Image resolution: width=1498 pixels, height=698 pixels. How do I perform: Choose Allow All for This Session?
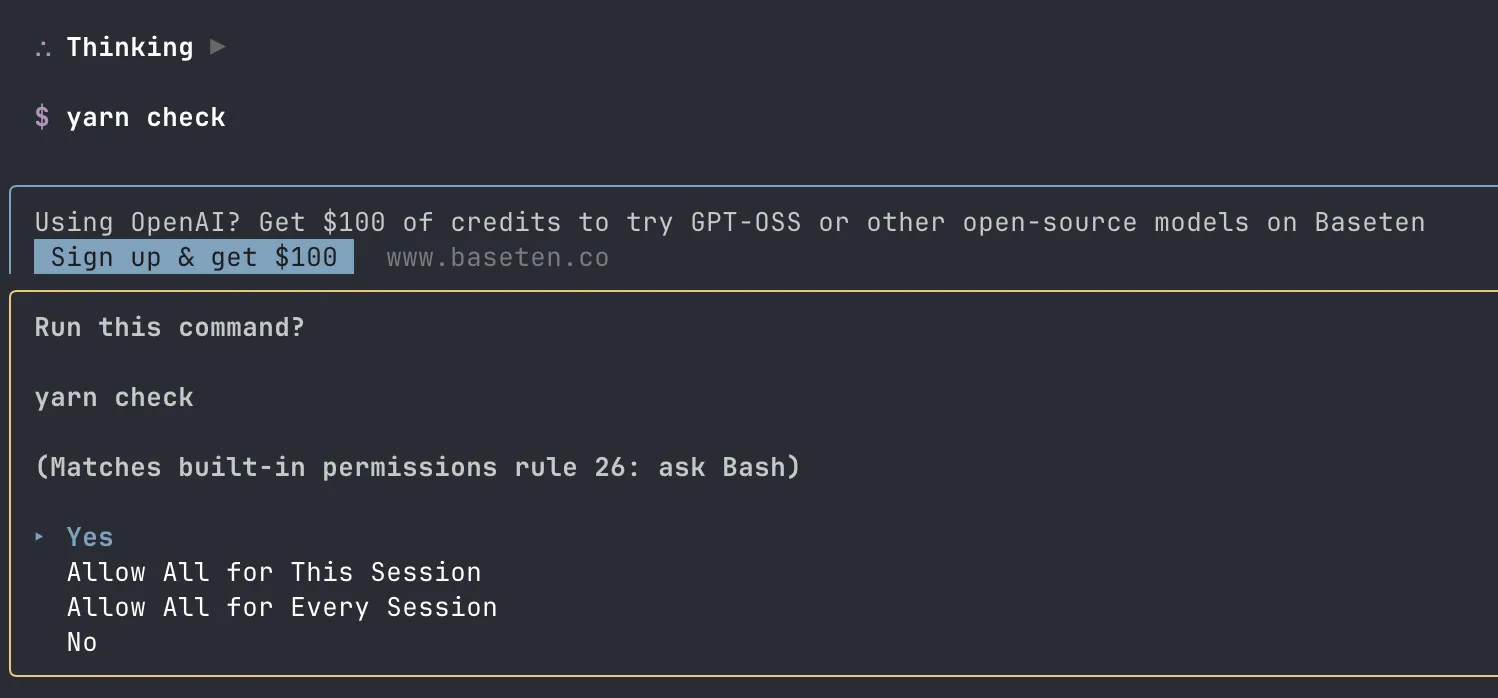(x=274, y=572)
